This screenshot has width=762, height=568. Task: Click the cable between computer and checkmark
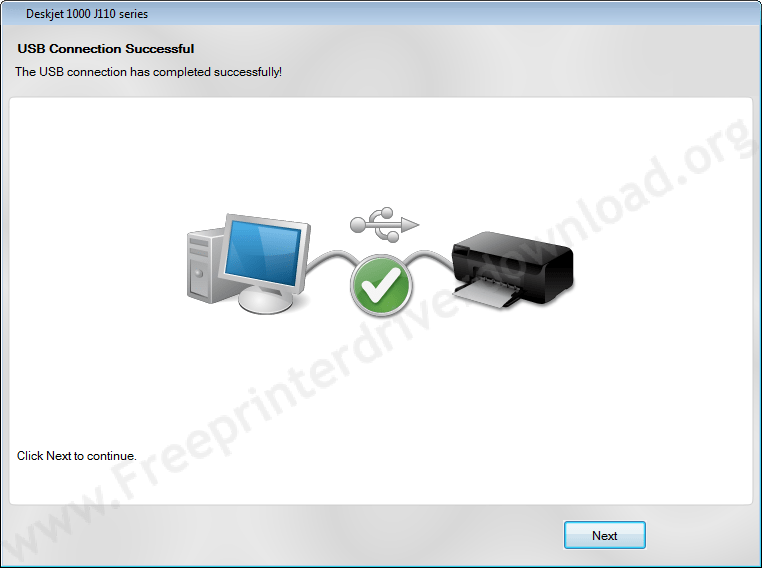[x=329, y=261]
